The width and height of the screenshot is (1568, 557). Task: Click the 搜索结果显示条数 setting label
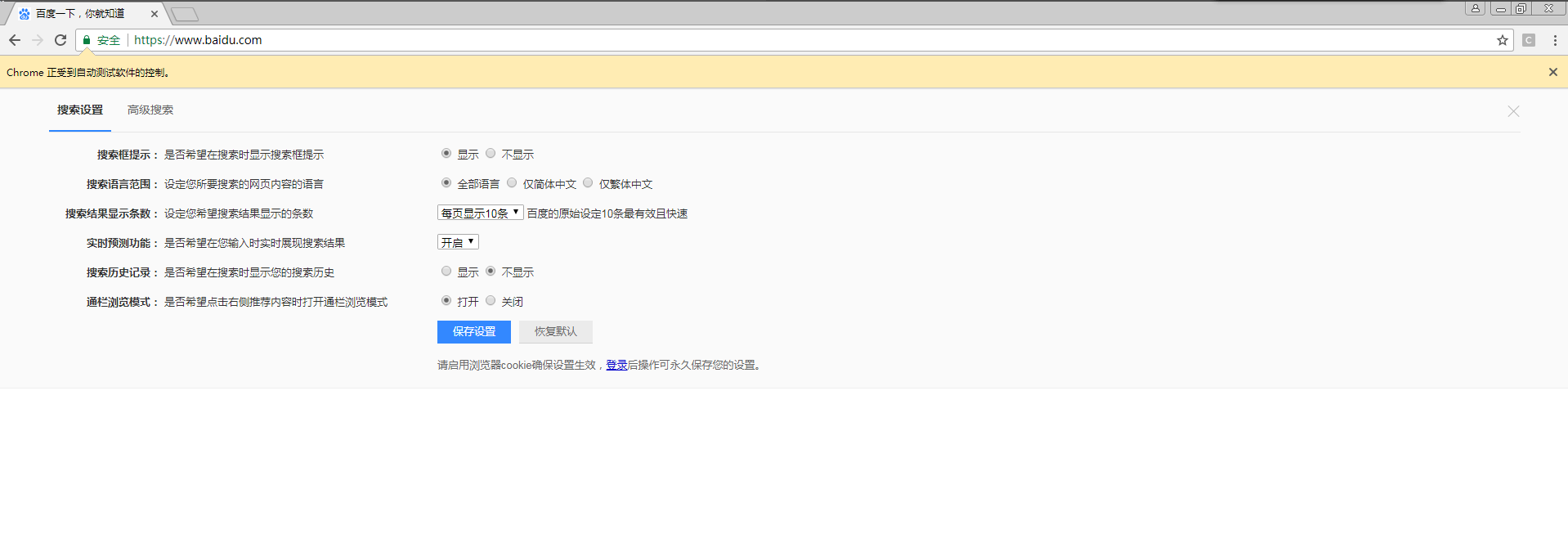tap(112, 213)
